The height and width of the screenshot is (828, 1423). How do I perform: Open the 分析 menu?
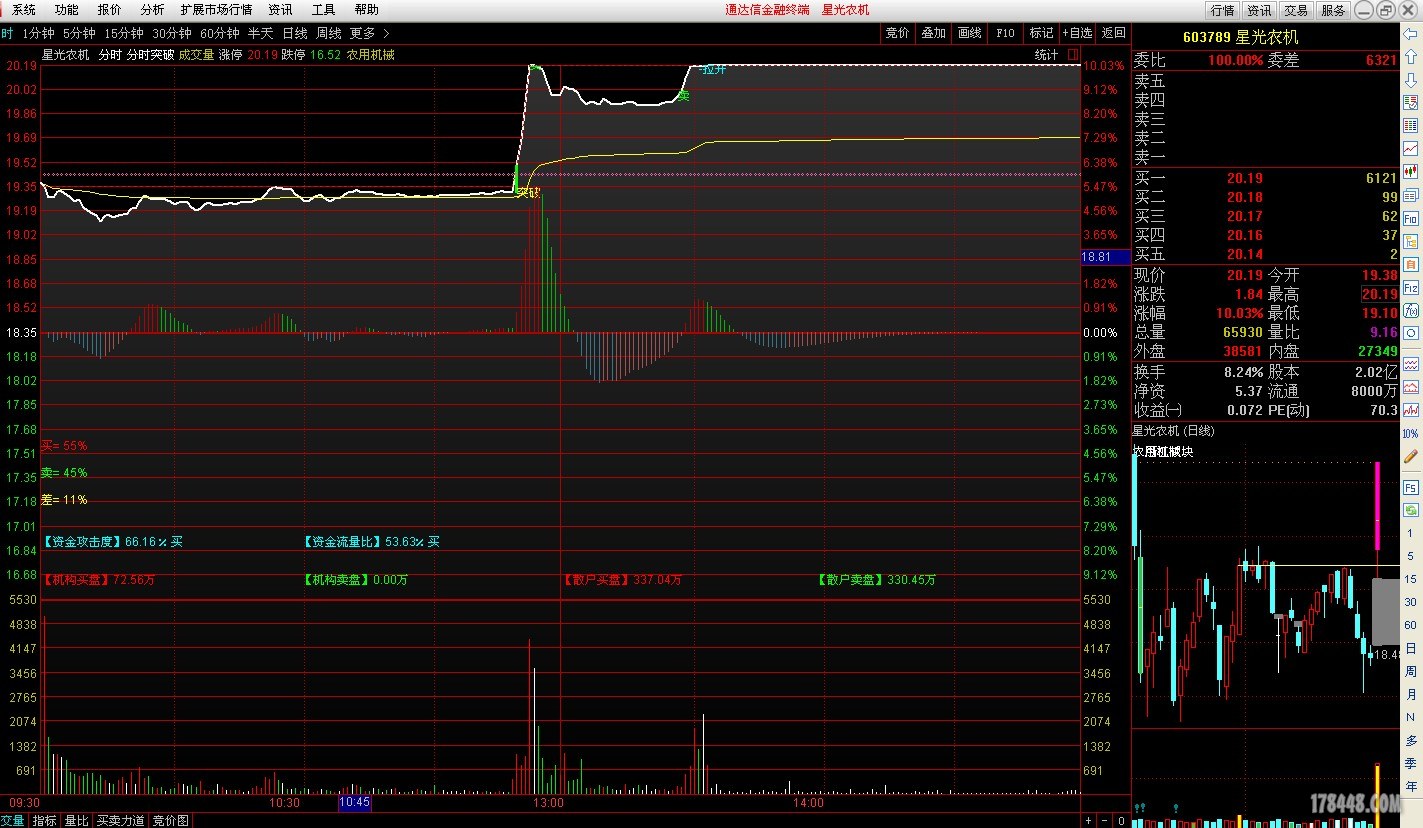coord(152,10)
